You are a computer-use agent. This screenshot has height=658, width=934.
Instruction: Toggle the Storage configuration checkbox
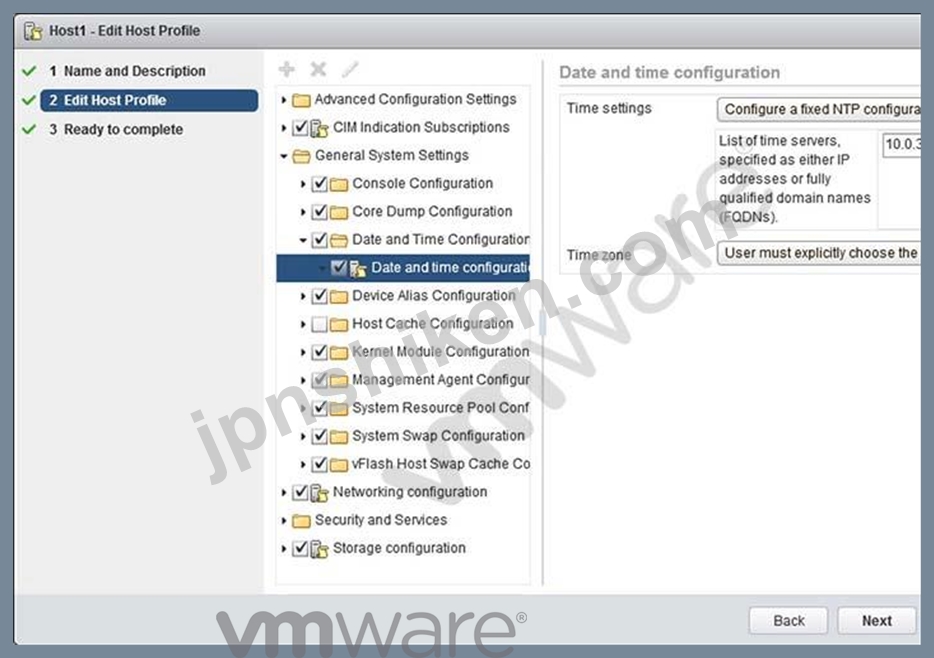tap(301, 548)
